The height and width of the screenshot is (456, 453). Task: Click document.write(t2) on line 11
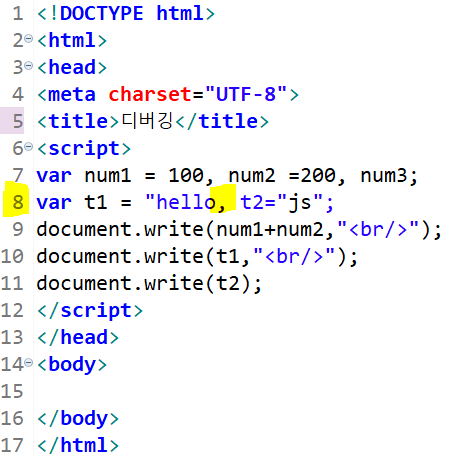(143, 283)
